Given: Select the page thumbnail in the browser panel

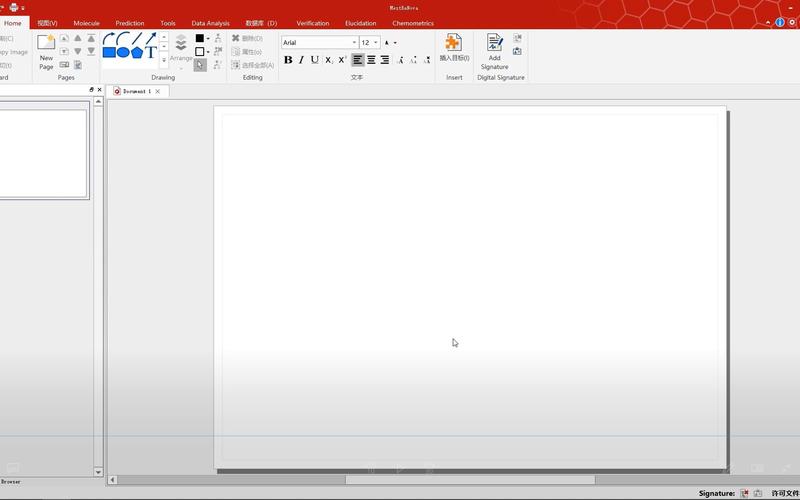Looking at the screenshot, I should 43,153.
